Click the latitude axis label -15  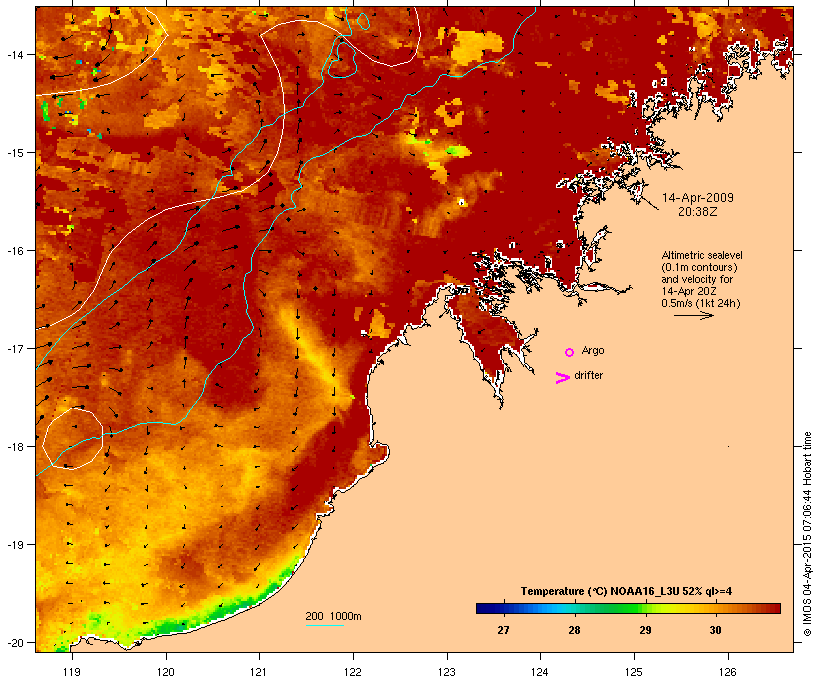point(15,153)
